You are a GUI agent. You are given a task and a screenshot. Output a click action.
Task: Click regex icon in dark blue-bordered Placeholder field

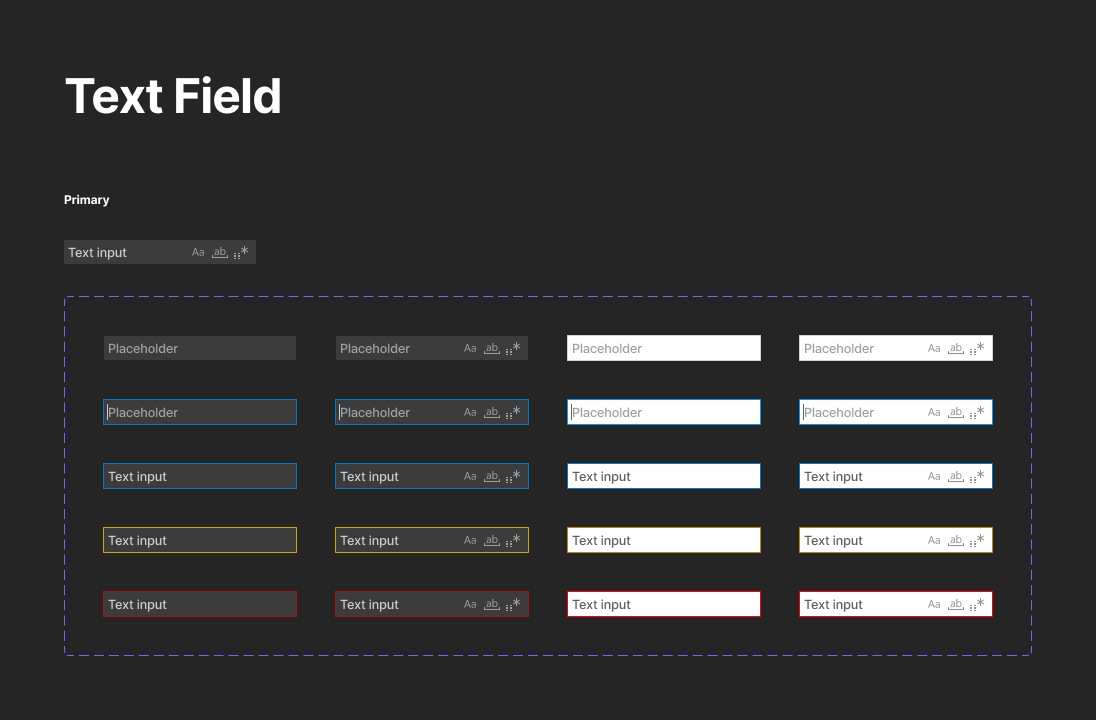point(513,413)
